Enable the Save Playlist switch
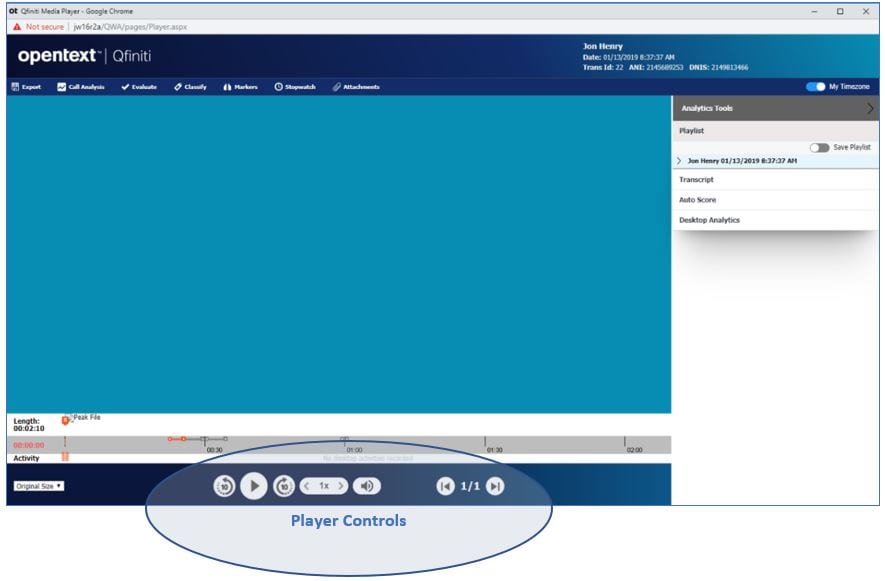Screen dimensions: 885x581 click(x=817, y=145)
